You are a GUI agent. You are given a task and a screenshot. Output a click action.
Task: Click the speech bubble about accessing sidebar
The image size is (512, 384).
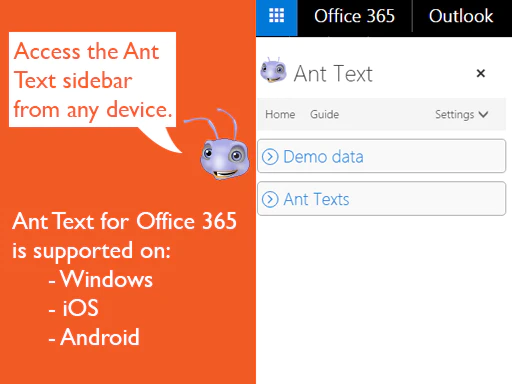pyautogui.click(x=92, y=79)
